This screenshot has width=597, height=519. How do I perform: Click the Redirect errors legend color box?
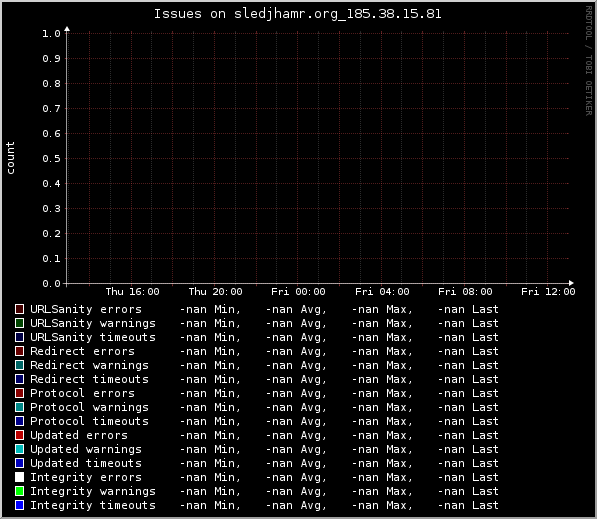[x=19, y=351]
